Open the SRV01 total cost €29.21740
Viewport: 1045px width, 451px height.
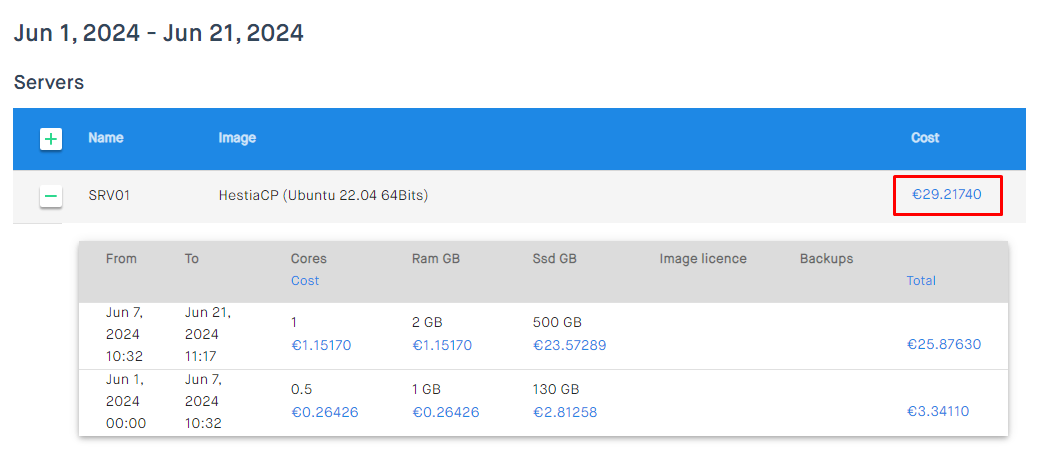946,195
